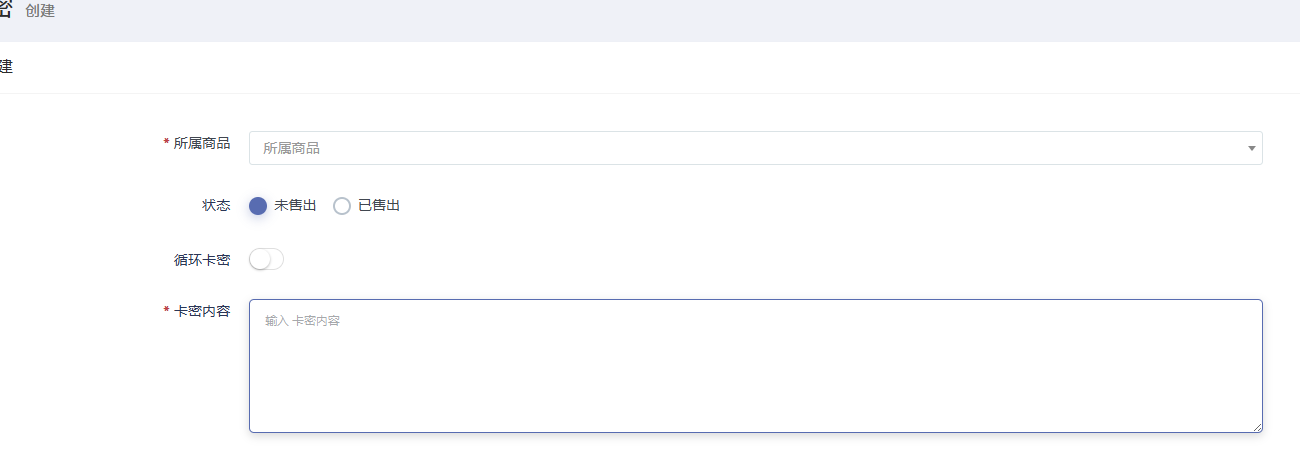
Task: Click the 所属商品 field label
Action: coord(202,143)
